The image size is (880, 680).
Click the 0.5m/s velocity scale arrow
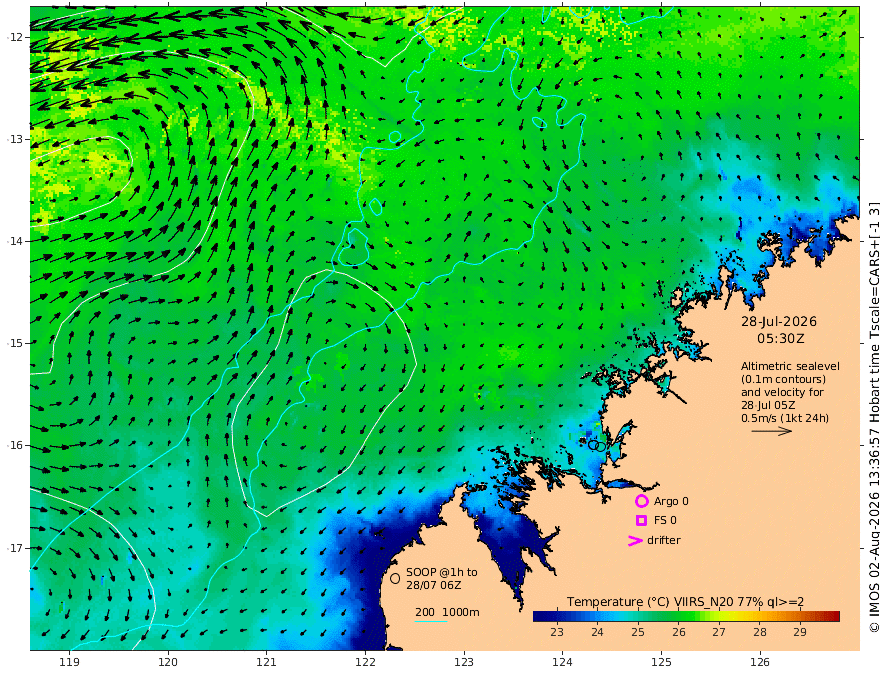772,431
